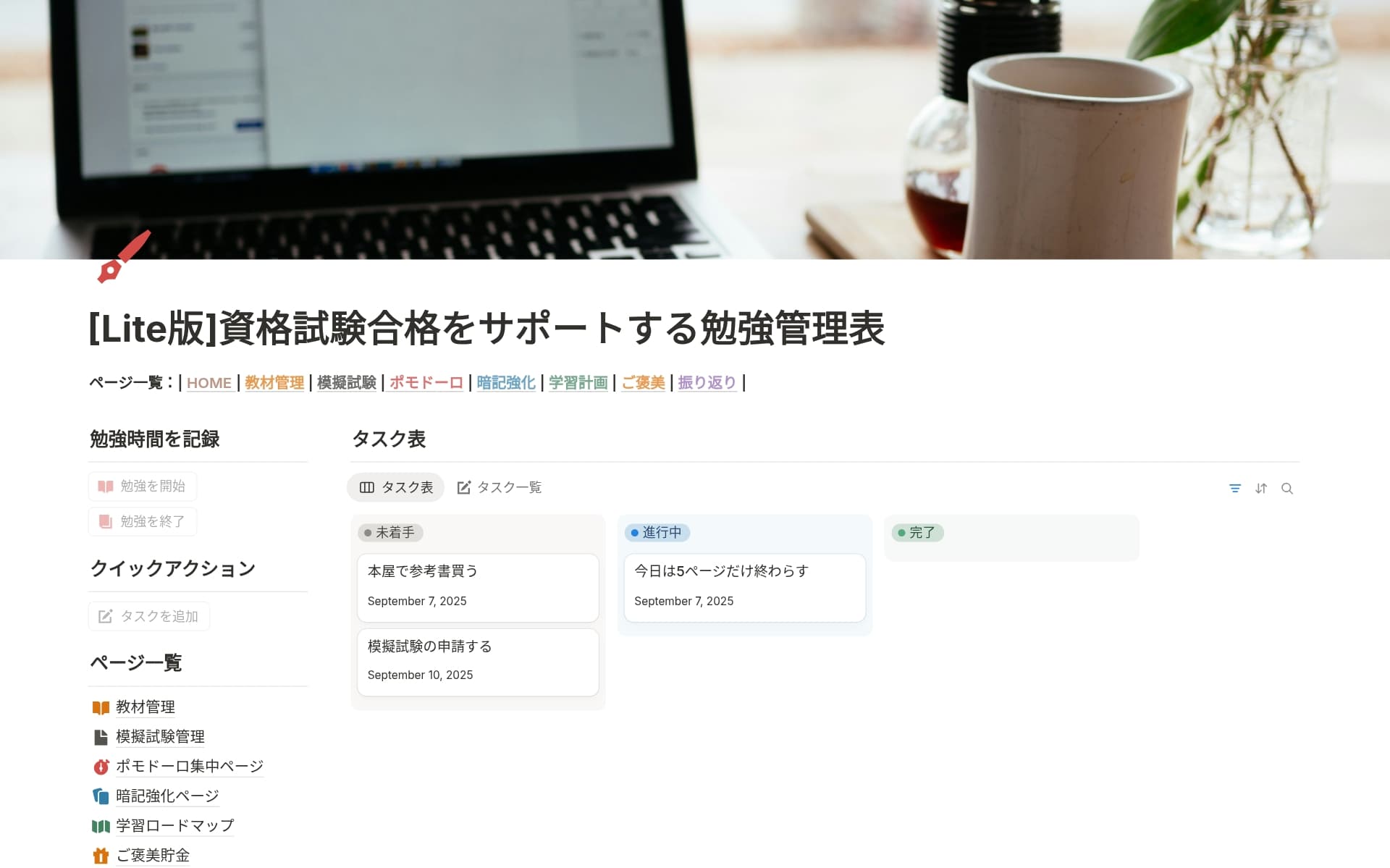This screenshot has height=868, width=1390.
Task: Click the document icon beside 模擬試験管理
Action: pyautogui.click(x=101, y=737)
